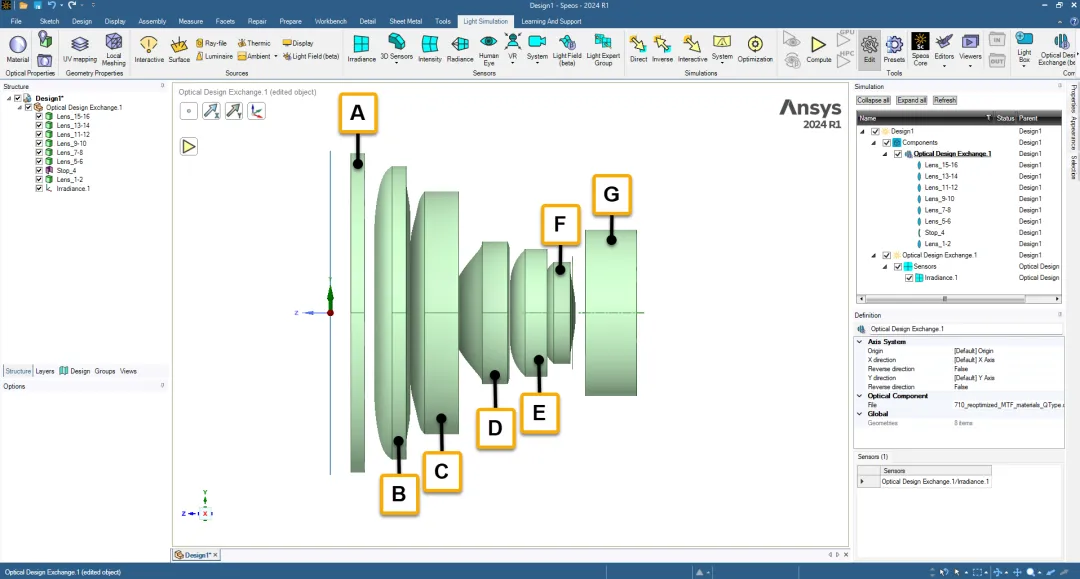Collapse the Optical Component section

[x=860, y=396]
